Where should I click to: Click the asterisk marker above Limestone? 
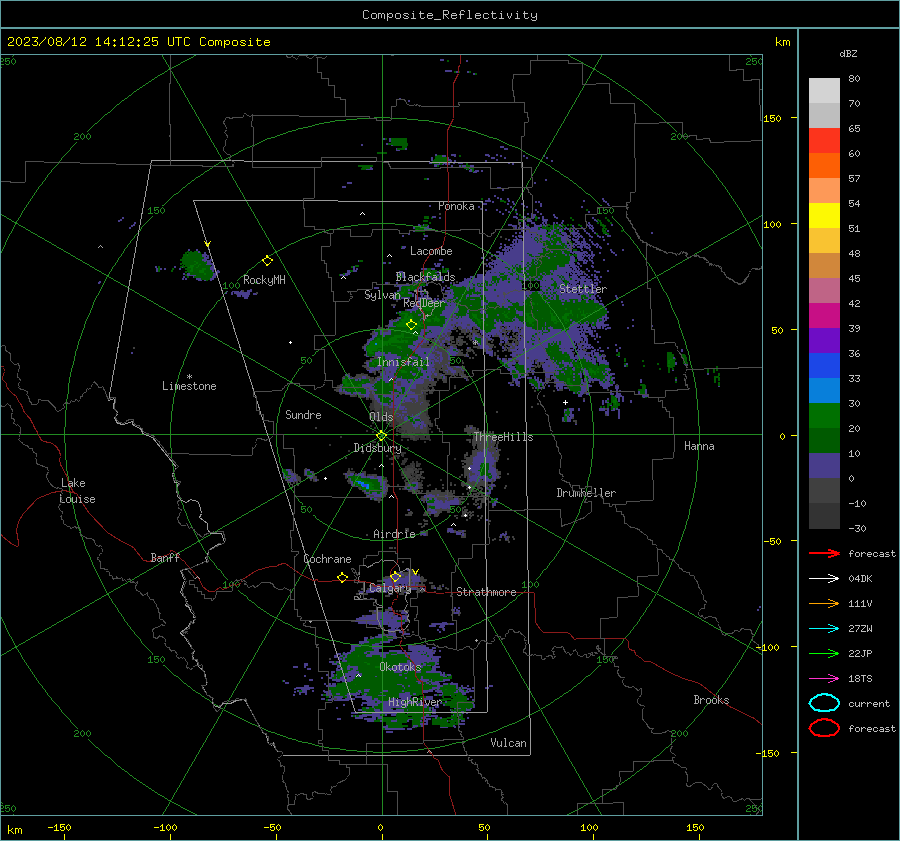point(189,377)
